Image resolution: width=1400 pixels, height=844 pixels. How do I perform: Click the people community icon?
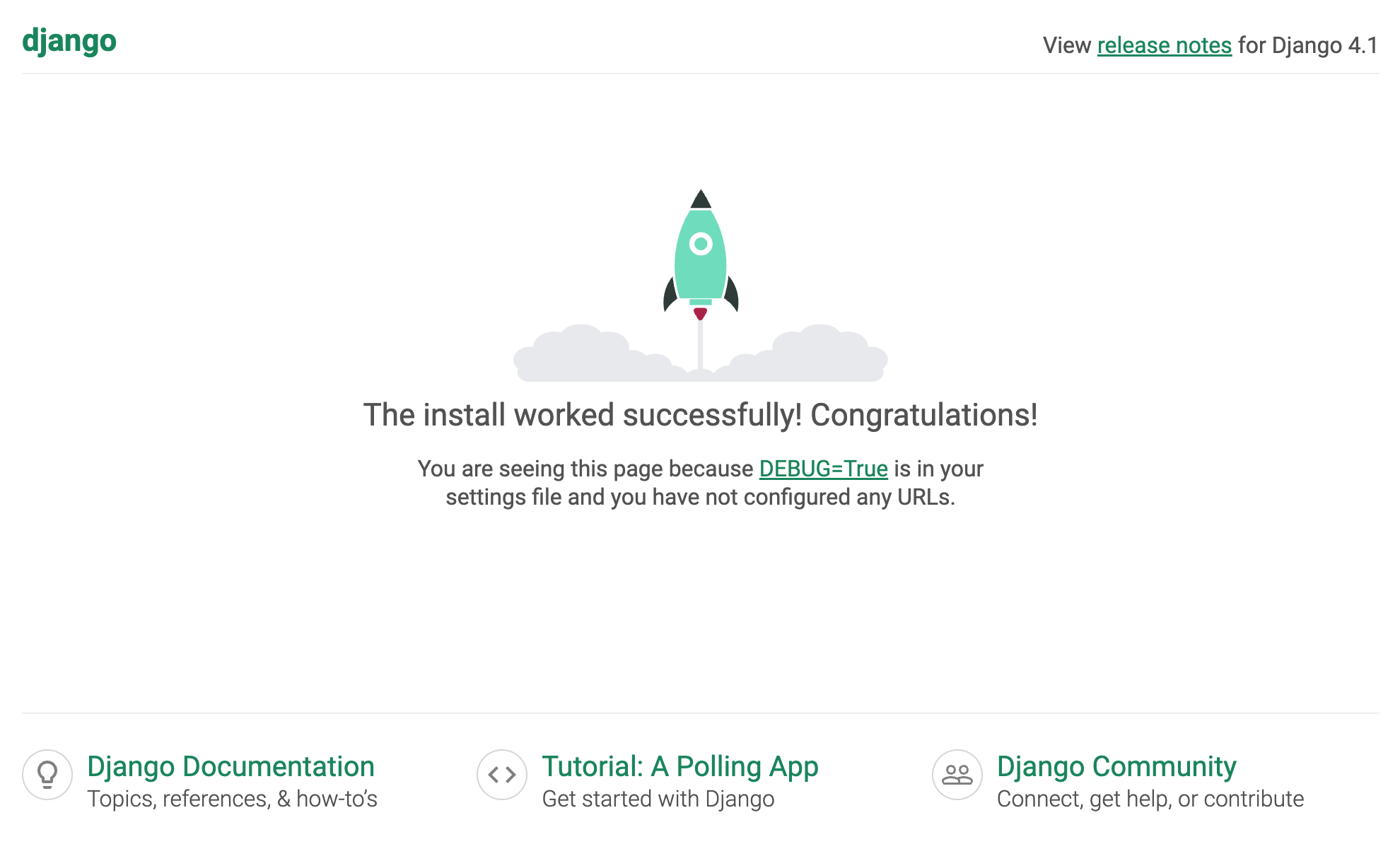(957, 775)
